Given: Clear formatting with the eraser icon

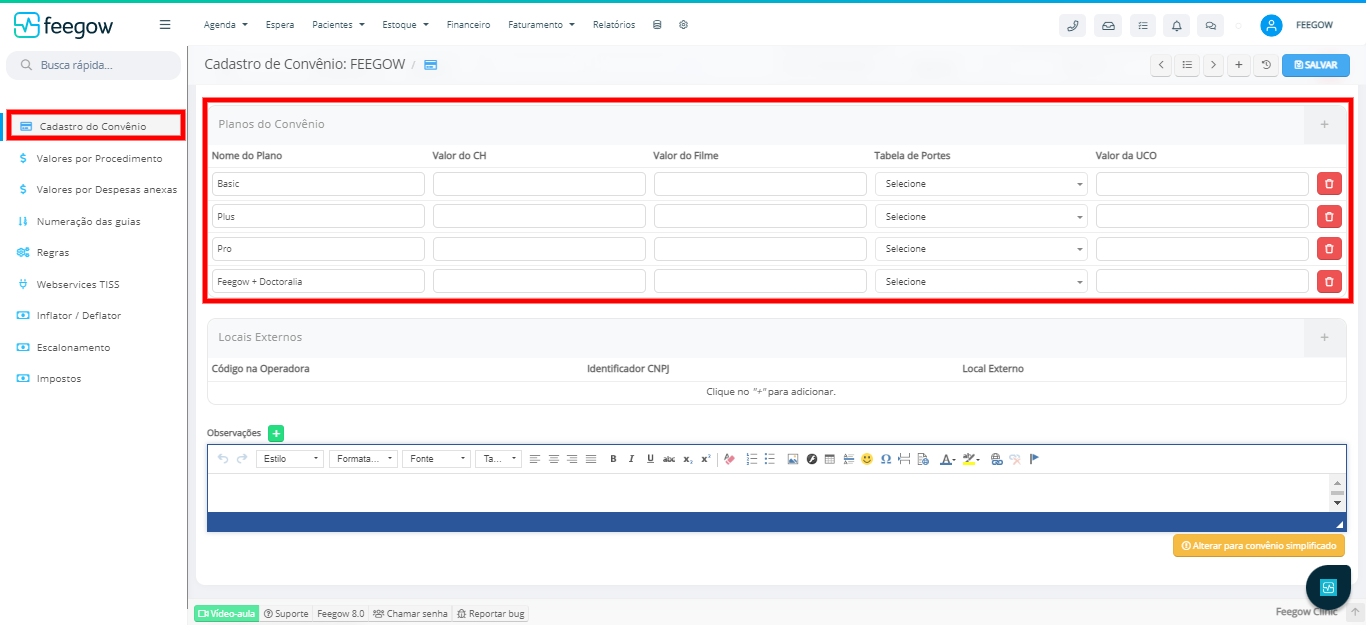Looking at the screenshot, I should click(x=729, y=459).
